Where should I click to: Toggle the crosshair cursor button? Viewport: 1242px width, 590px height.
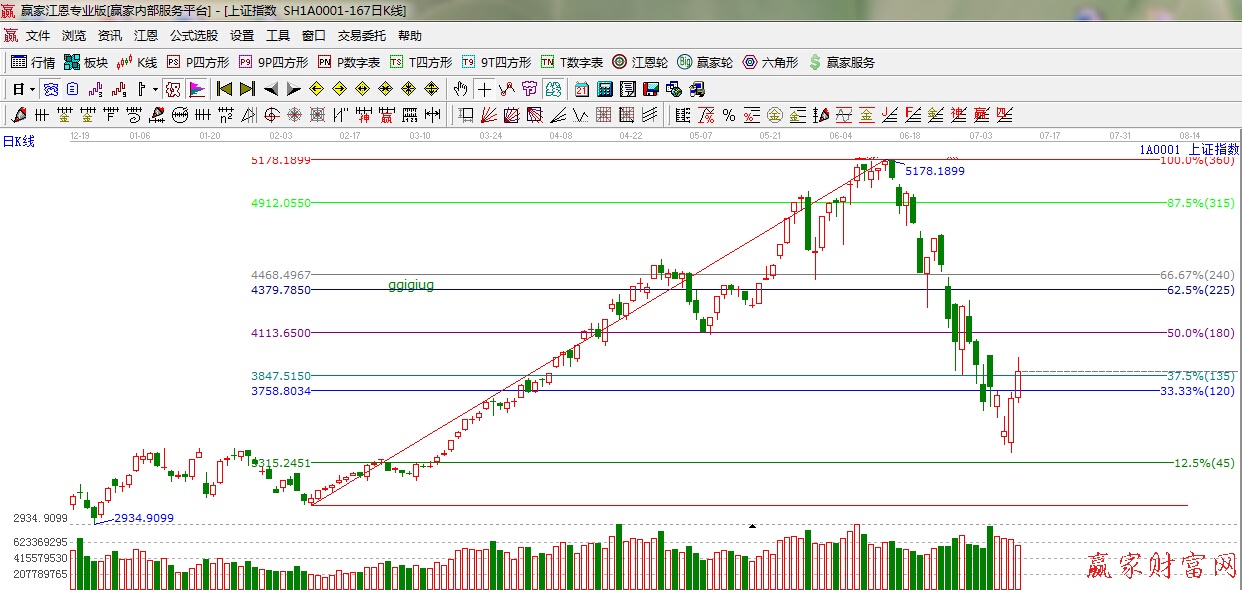[x=484, y=89]
